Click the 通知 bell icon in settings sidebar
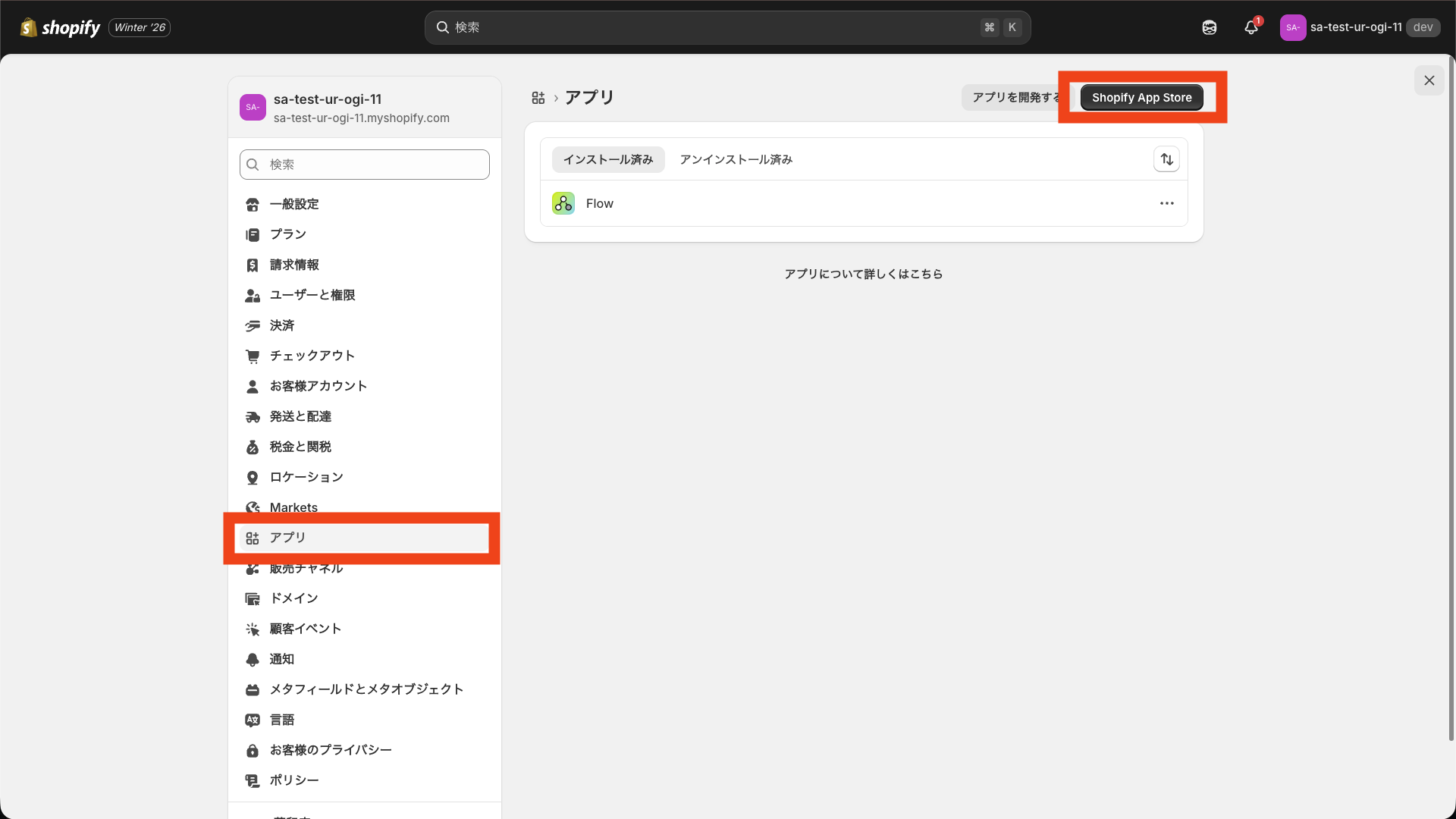This screenshot has height=819, width=1456. coord(253,659)
